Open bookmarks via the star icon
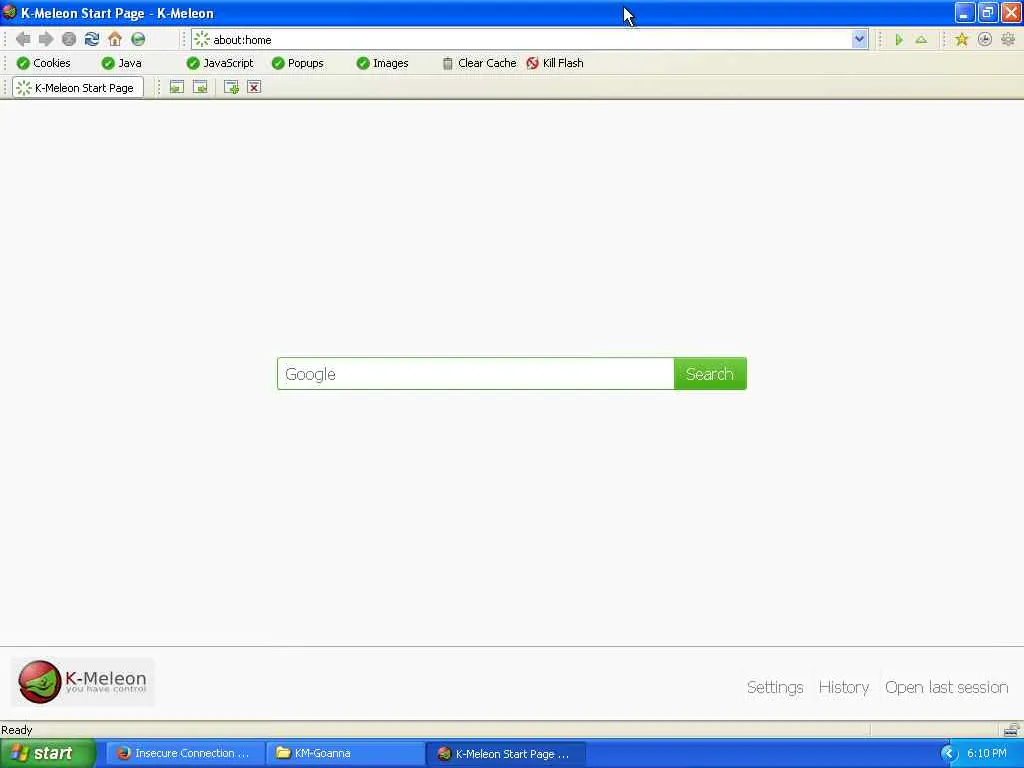The width and height of the screenshot is (1024, 768). point(961,40)
